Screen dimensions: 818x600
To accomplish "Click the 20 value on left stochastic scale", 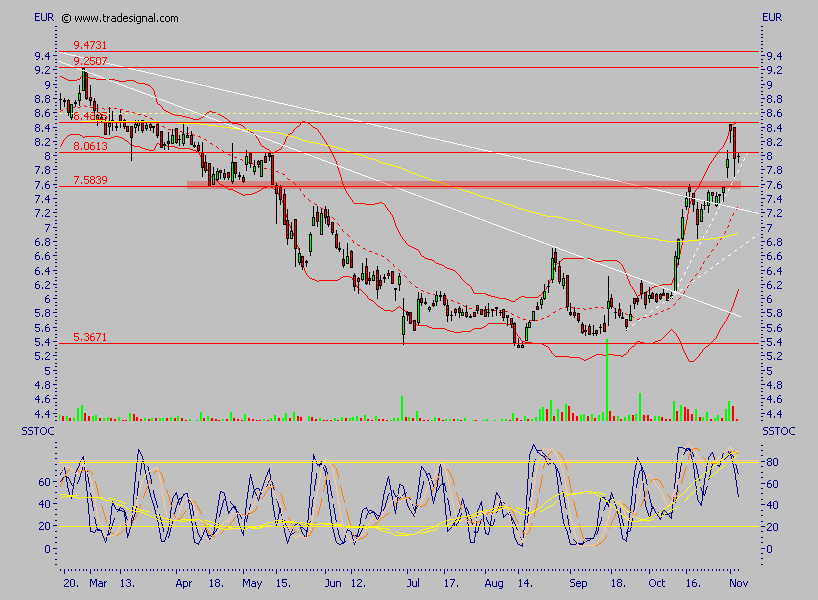I will click(x=44, y=526).
